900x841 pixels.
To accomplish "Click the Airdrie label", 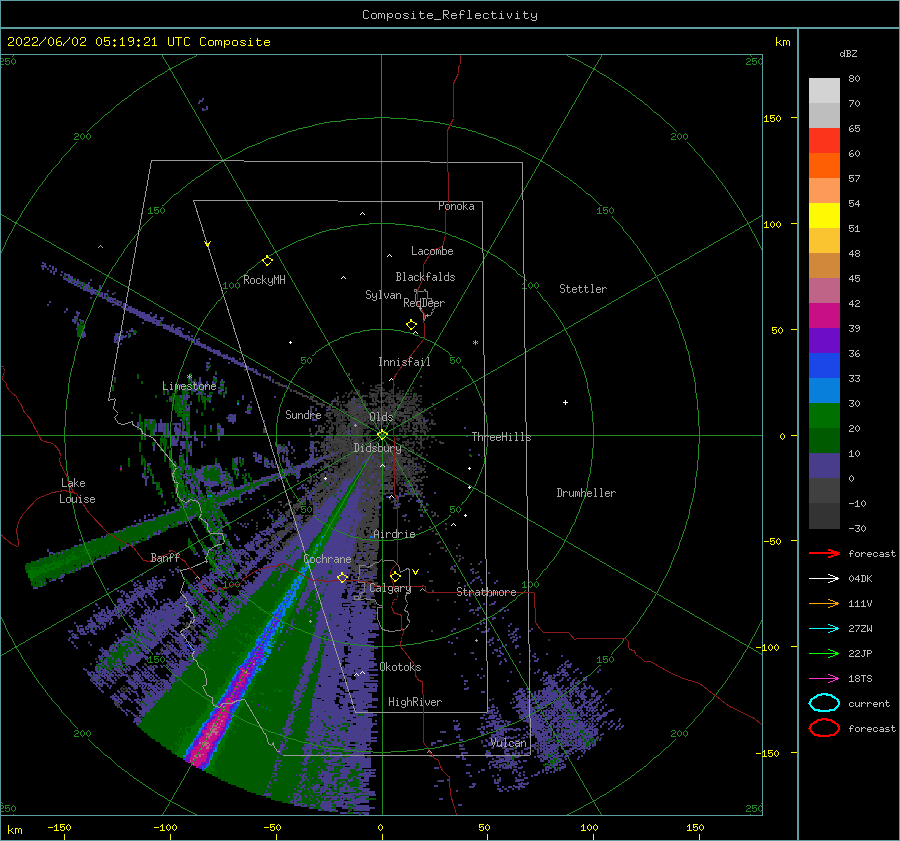I will click(x=394, y=534).
